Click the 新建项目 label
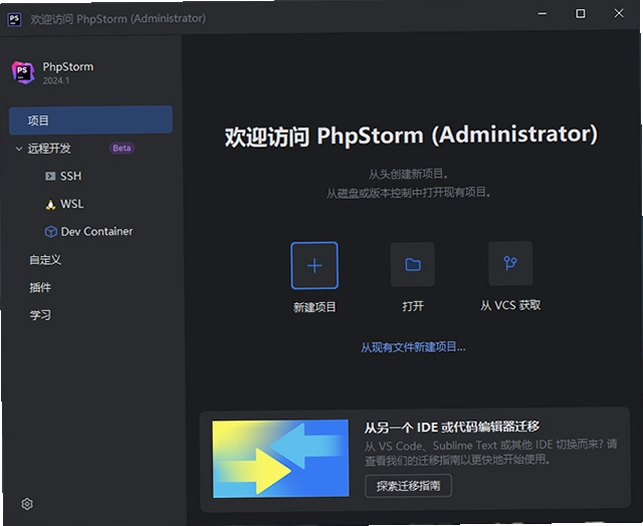643x526 pixels. click(x=315, y=307)
